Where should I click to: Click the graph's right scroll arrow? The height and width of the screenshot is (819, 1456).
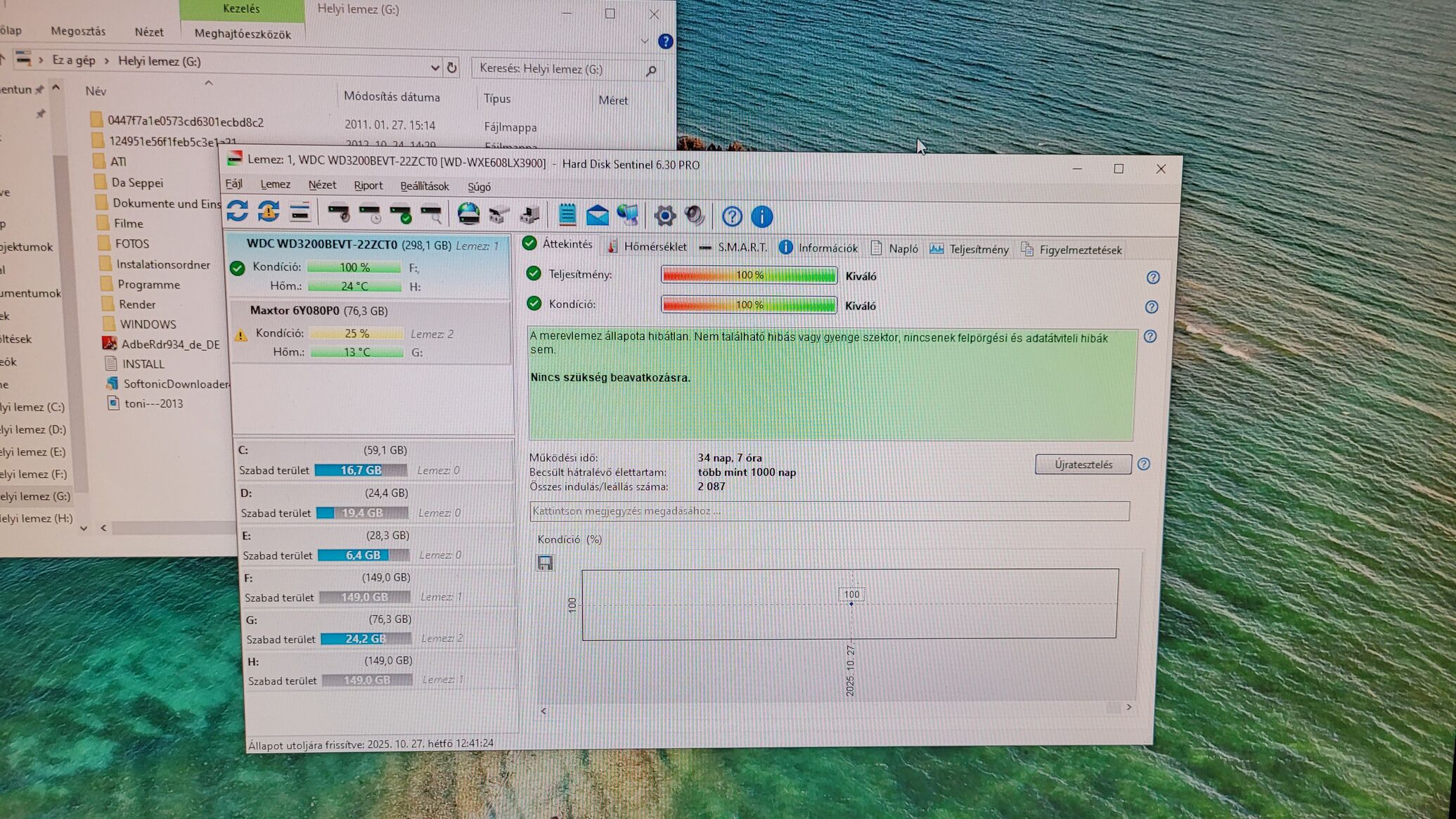1128,707
